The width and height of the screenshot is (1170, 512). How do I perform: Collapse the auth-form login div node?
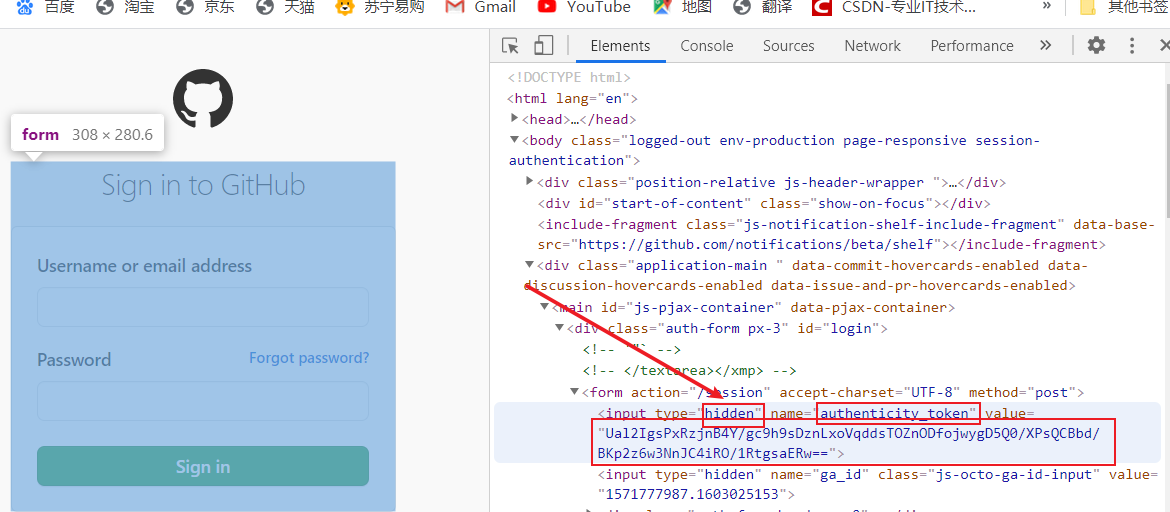tap(559, 328)
